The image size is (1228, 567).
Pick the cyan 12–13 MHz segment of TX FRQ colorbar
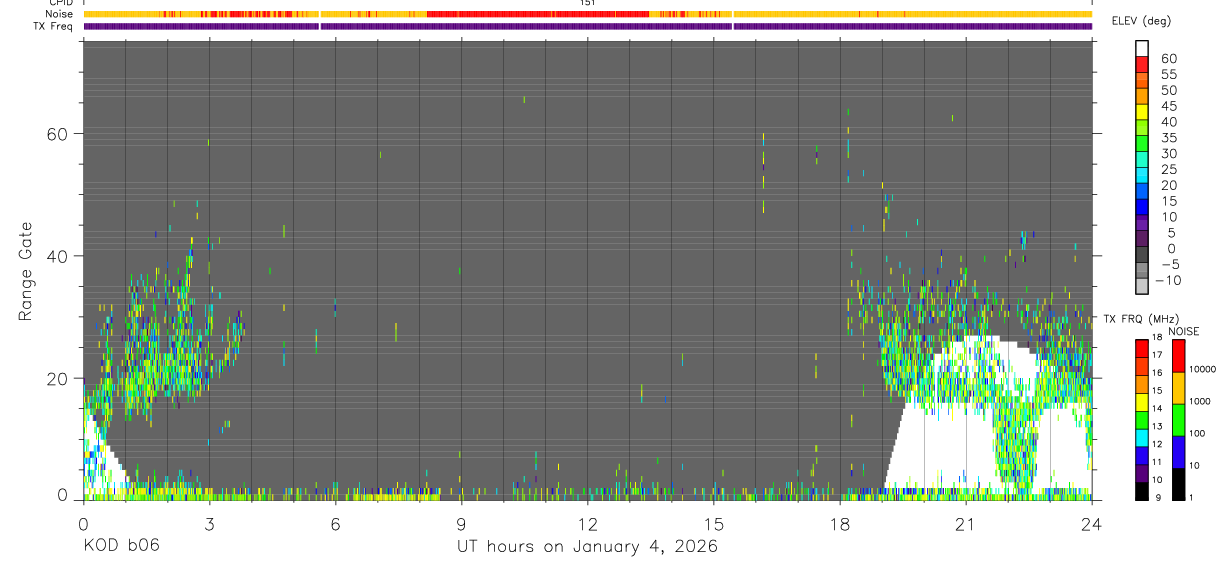[1142, 438]
